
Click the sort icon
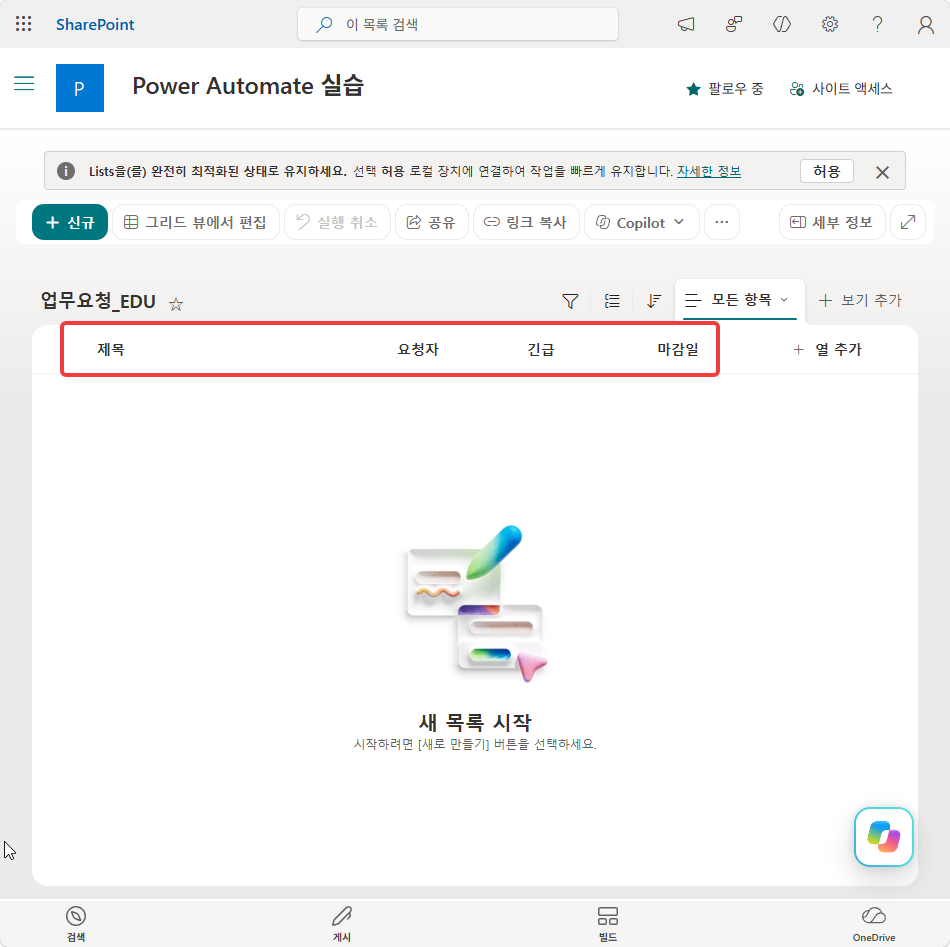(x=654, y=301)
